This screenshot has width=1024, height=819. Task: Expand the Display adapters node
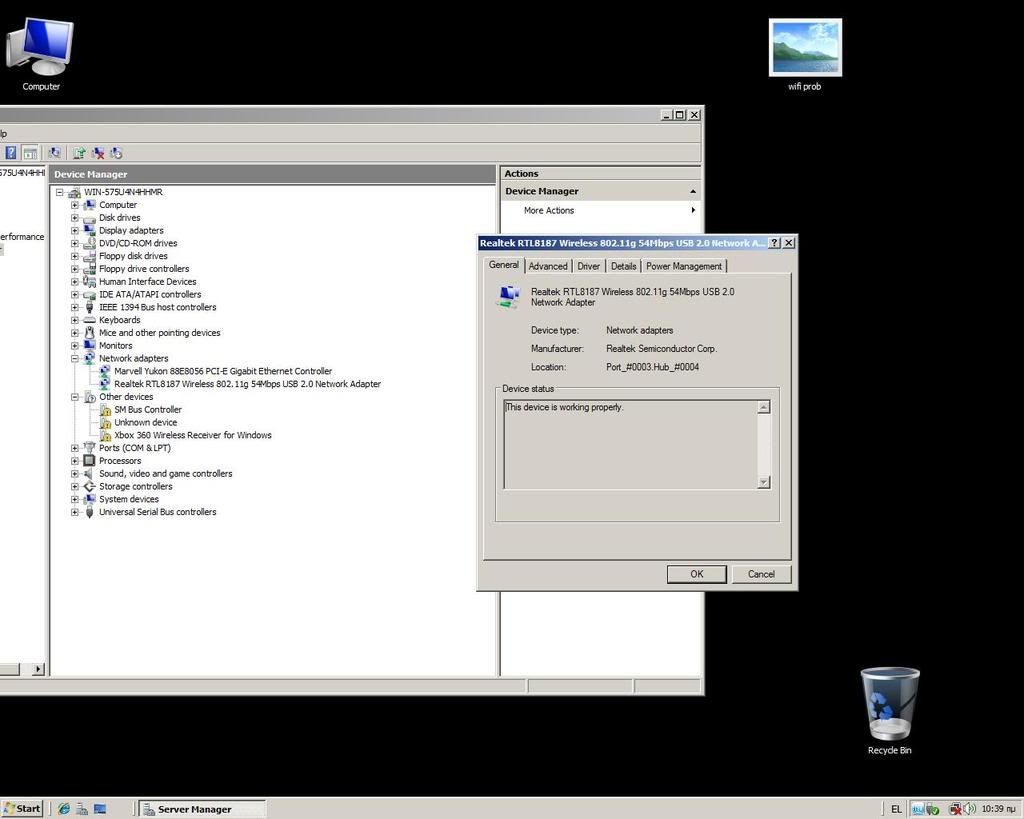[x=74, y=231]
